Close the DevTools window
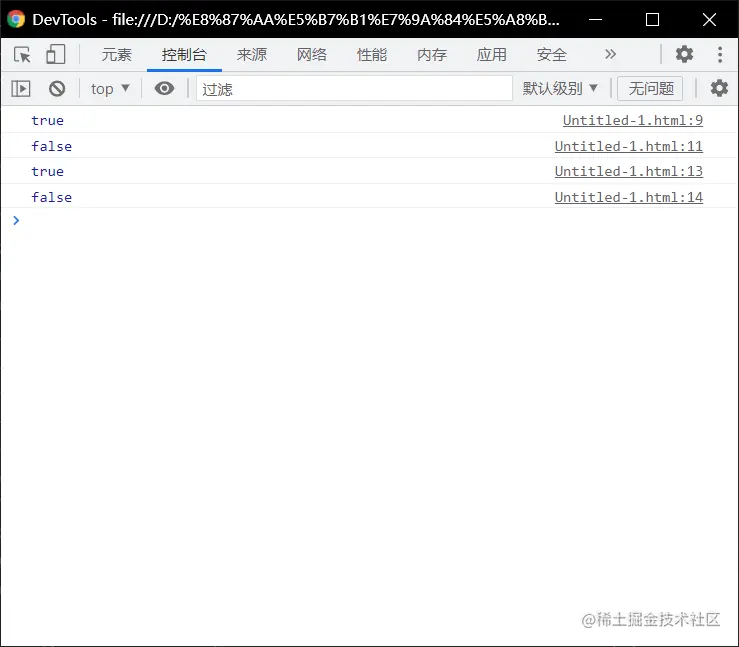This screenshot has height=647, width=739. point(709,19)
